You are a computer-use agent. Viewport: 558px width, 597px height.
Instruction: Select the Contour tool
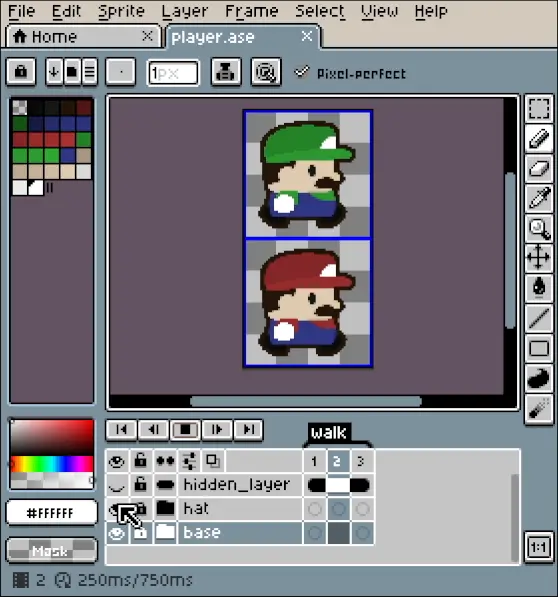pyautogui.click(x=539, y=377)
